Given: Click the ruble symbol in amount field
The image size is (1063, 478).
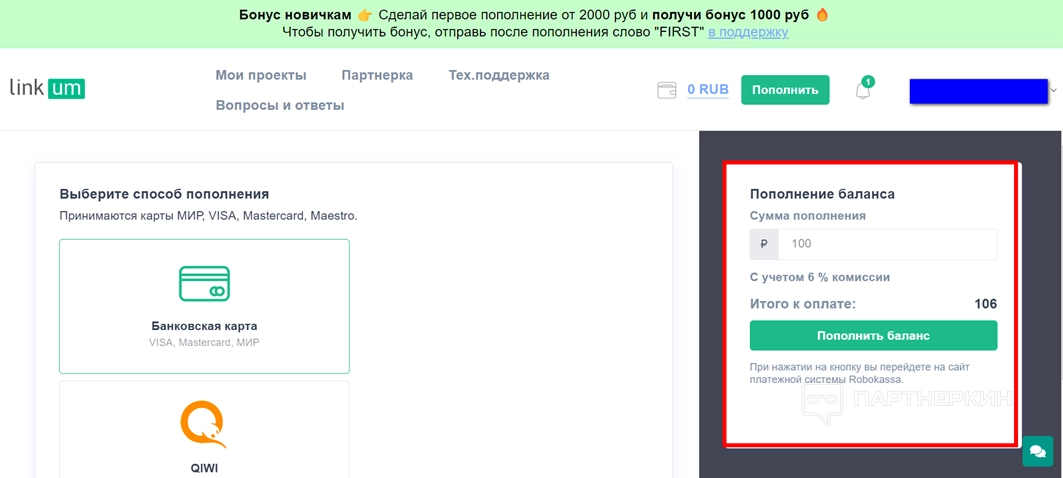Looking at the screenshot, I should click(x=764, y=244).
